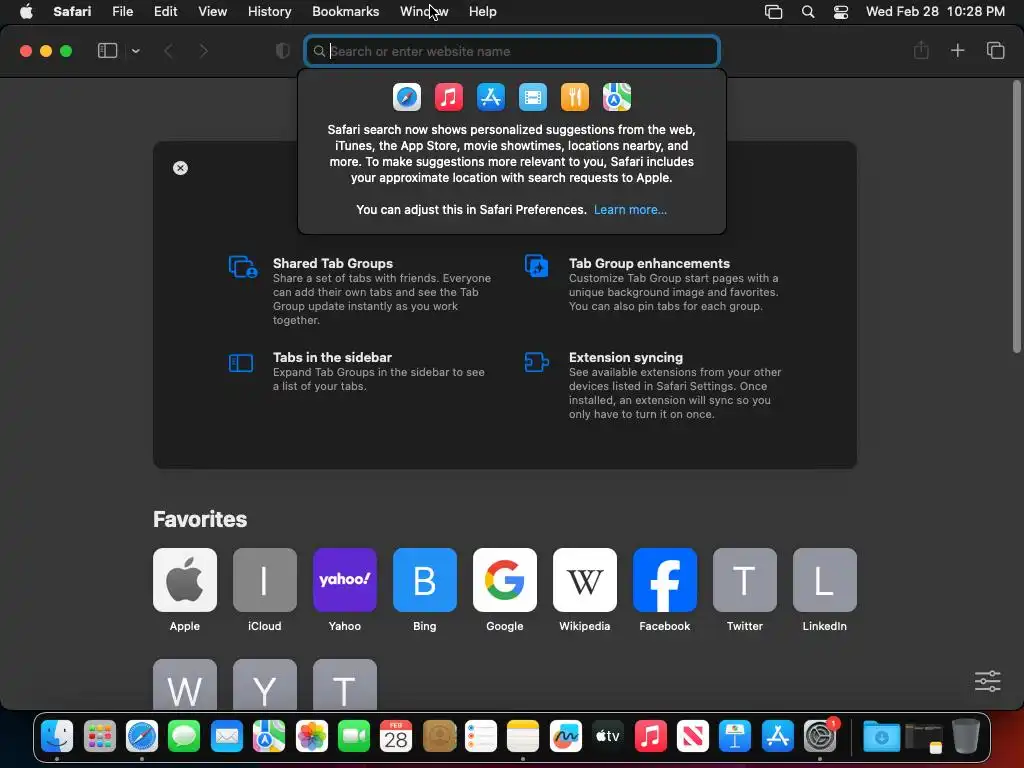Viewport: 1024px width, 768px height.
Task: Click the Extension syncing icon
Action: point(537,362)
